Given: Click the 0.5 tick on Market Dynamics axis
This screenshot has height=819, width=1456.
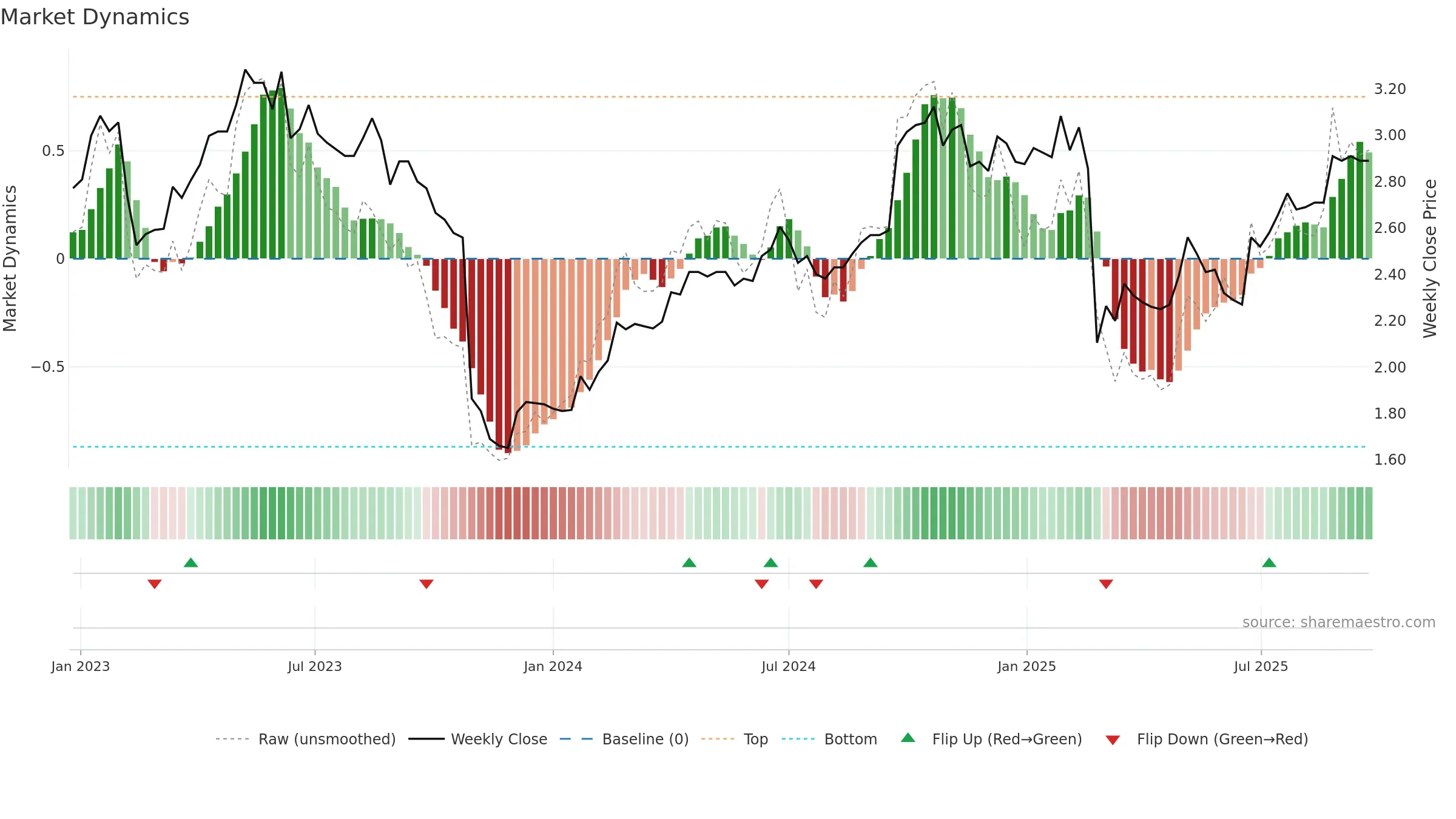Looking at the screenshot, I should 53,151.
